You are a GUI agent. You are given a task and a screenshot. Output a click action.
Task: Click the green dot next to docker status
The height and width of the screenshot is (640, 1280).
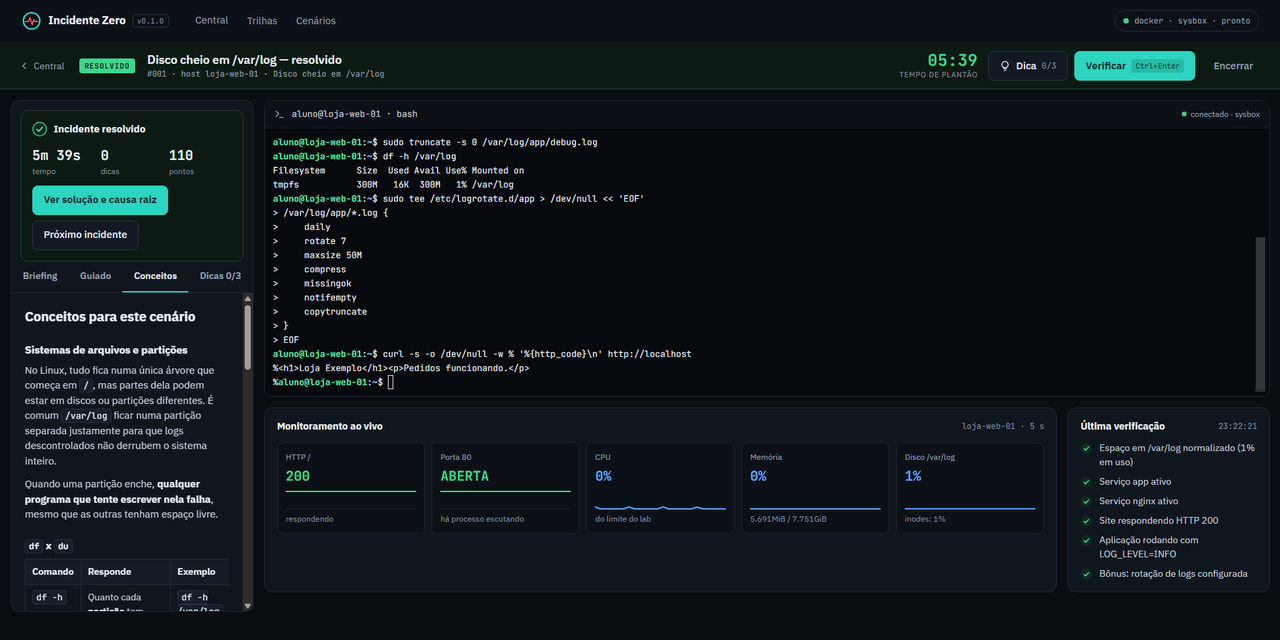(x=1126, y=21)
